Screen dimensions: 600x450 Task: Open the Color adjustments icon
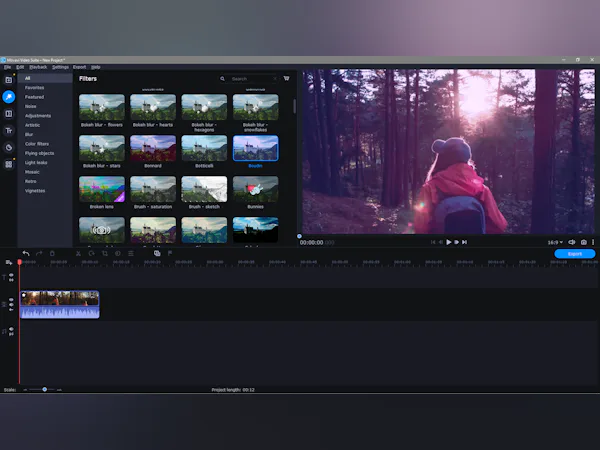pyautogui.click(x=118, y=253)
